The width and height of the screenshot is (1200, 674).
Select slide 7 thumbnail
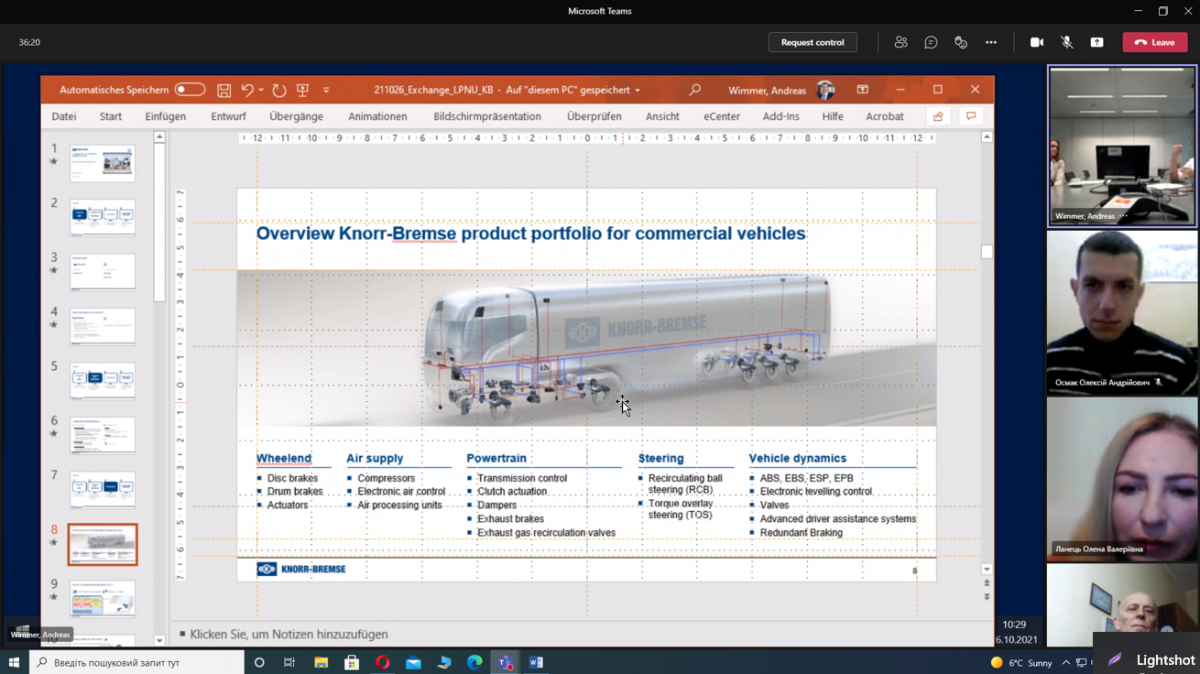pos(102,489)
